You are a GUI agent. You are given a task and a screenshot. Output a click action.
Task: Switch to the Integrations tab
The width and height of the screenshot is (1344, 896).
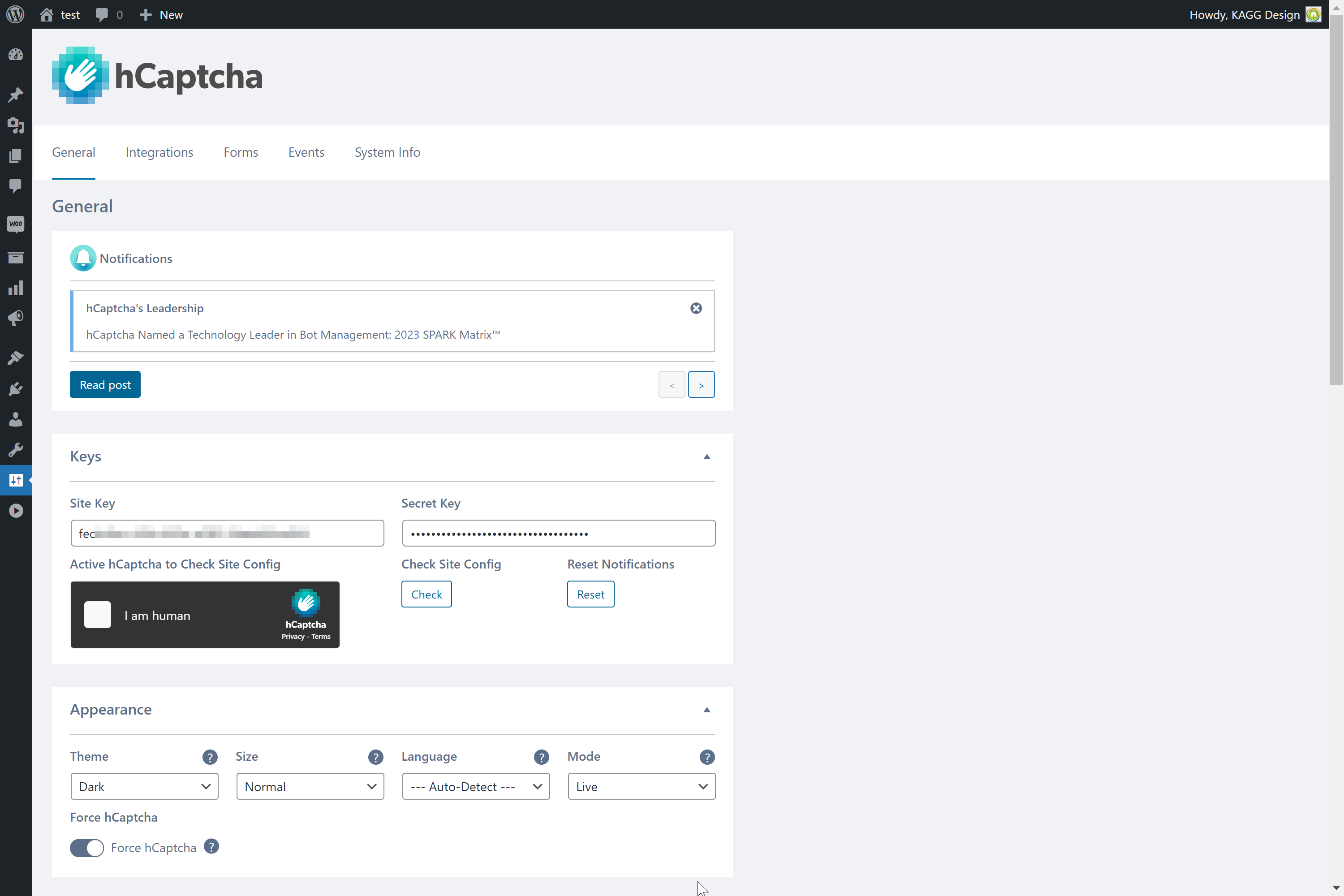[159, 152]
